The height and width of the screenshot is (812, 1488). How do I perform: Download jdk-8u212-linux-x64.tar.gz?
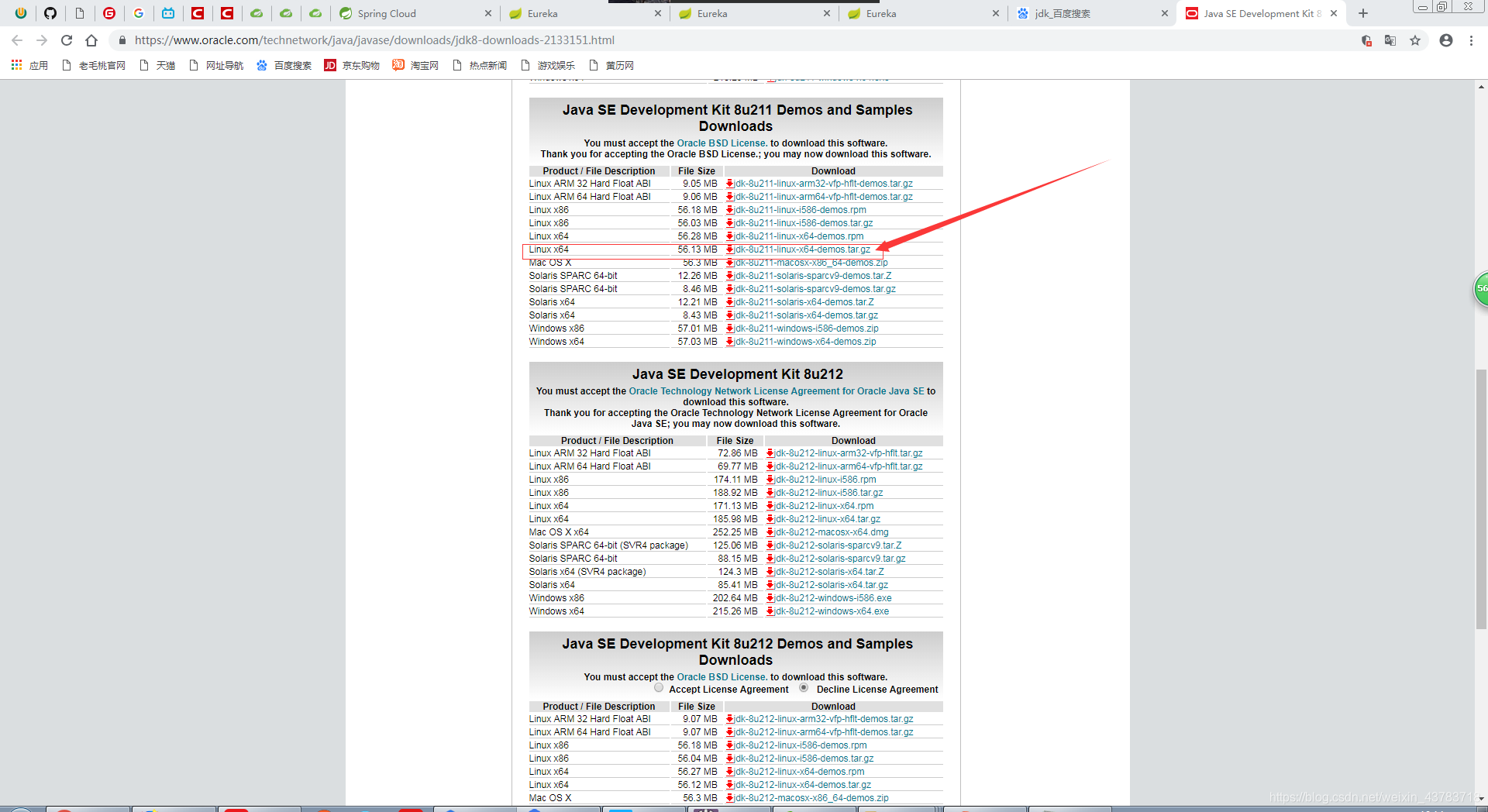click(x=828, y=519)
